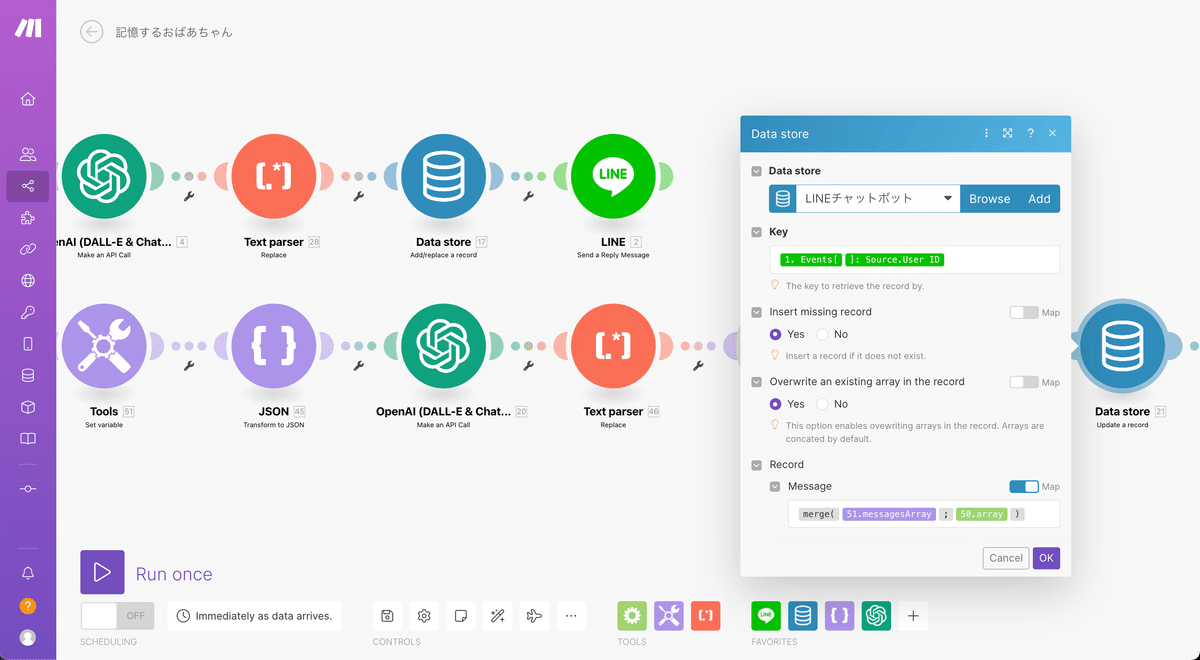Screen dimensions: 1200x660
Task: Collapse the Message field under Record
Action: pos(775,487)
